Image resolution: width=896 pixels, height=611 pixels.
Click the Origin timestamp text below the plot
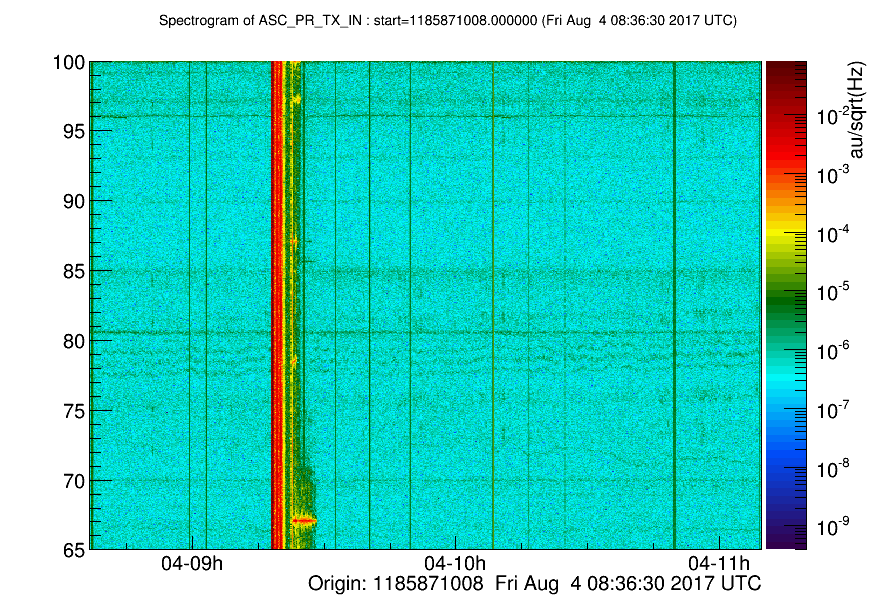[534, 584]
